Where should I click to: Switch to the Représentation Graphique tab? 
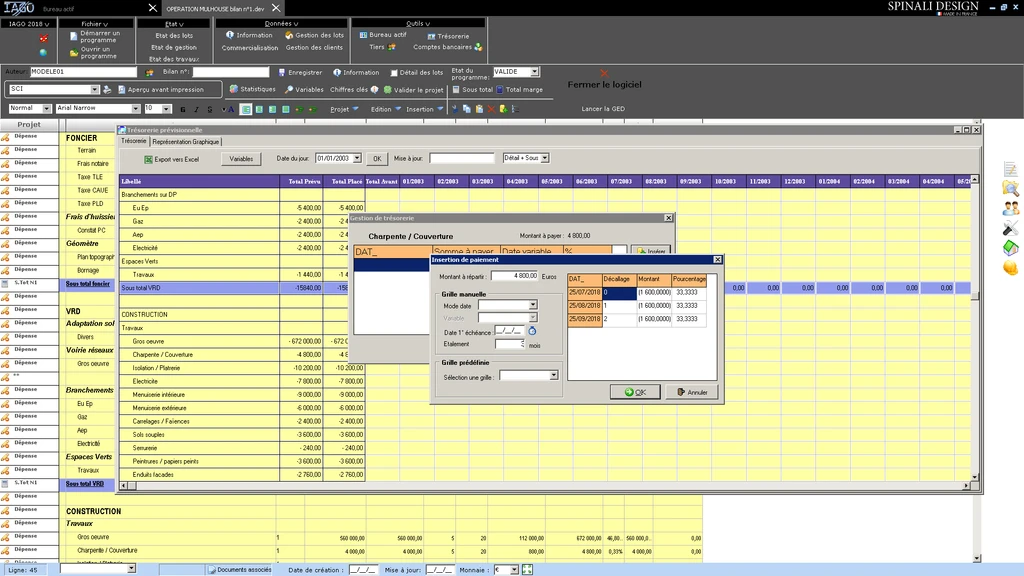185,141
